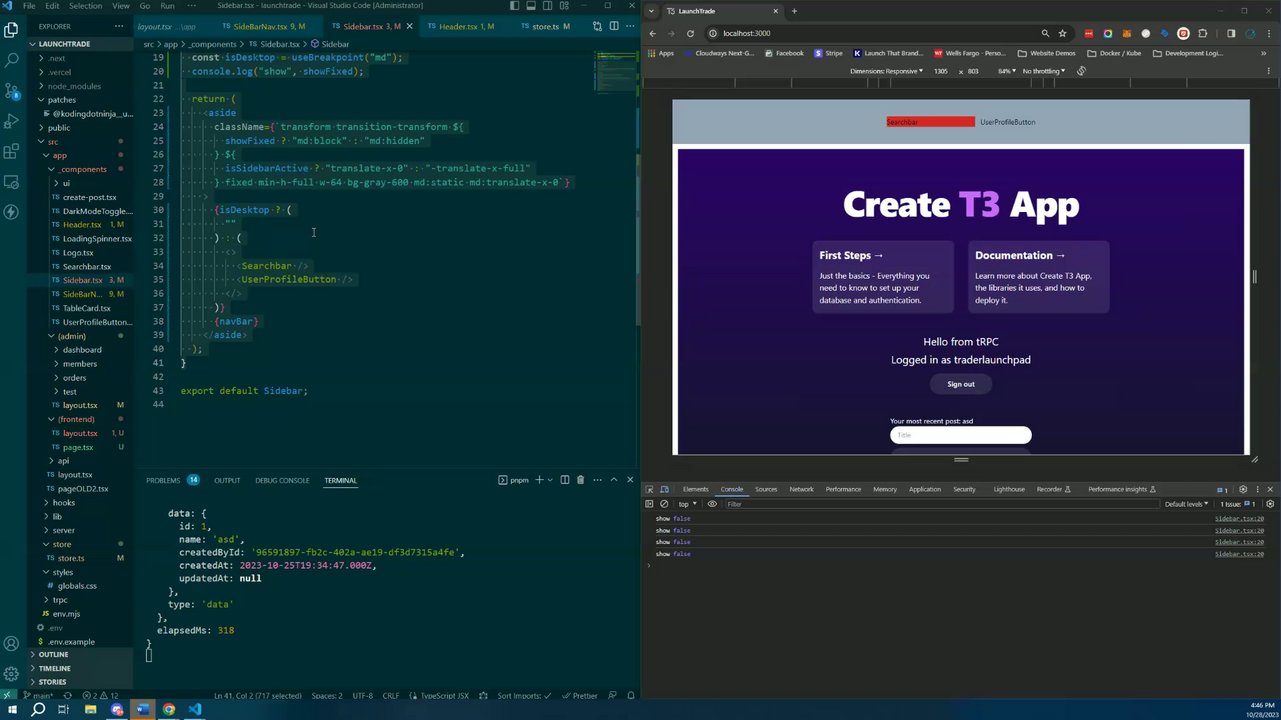This screenshot has width=1281, height=720.
Task: Click the split editor icon in VS Code
Action: 613,26
